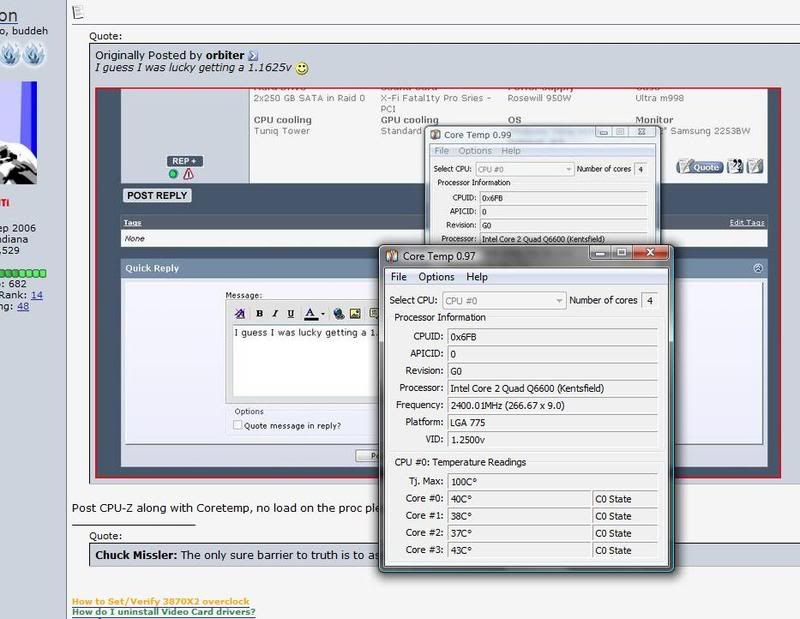Click the Core Temp 0.99 title bar app icon
The width and height of the screenshot is (800, 619).
tap(435, 135)
